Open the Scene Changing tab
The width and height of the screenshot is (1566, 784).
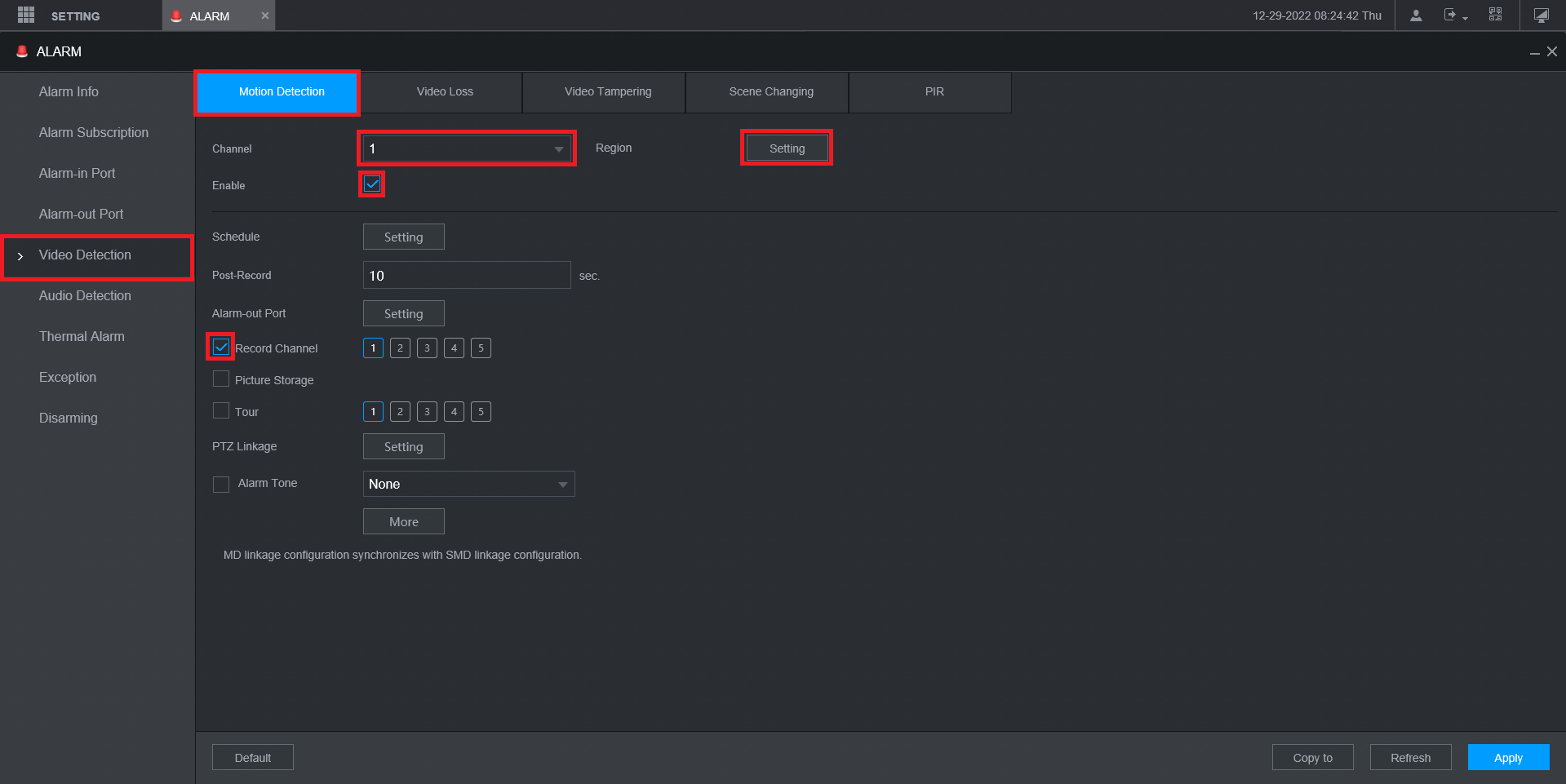771,91
